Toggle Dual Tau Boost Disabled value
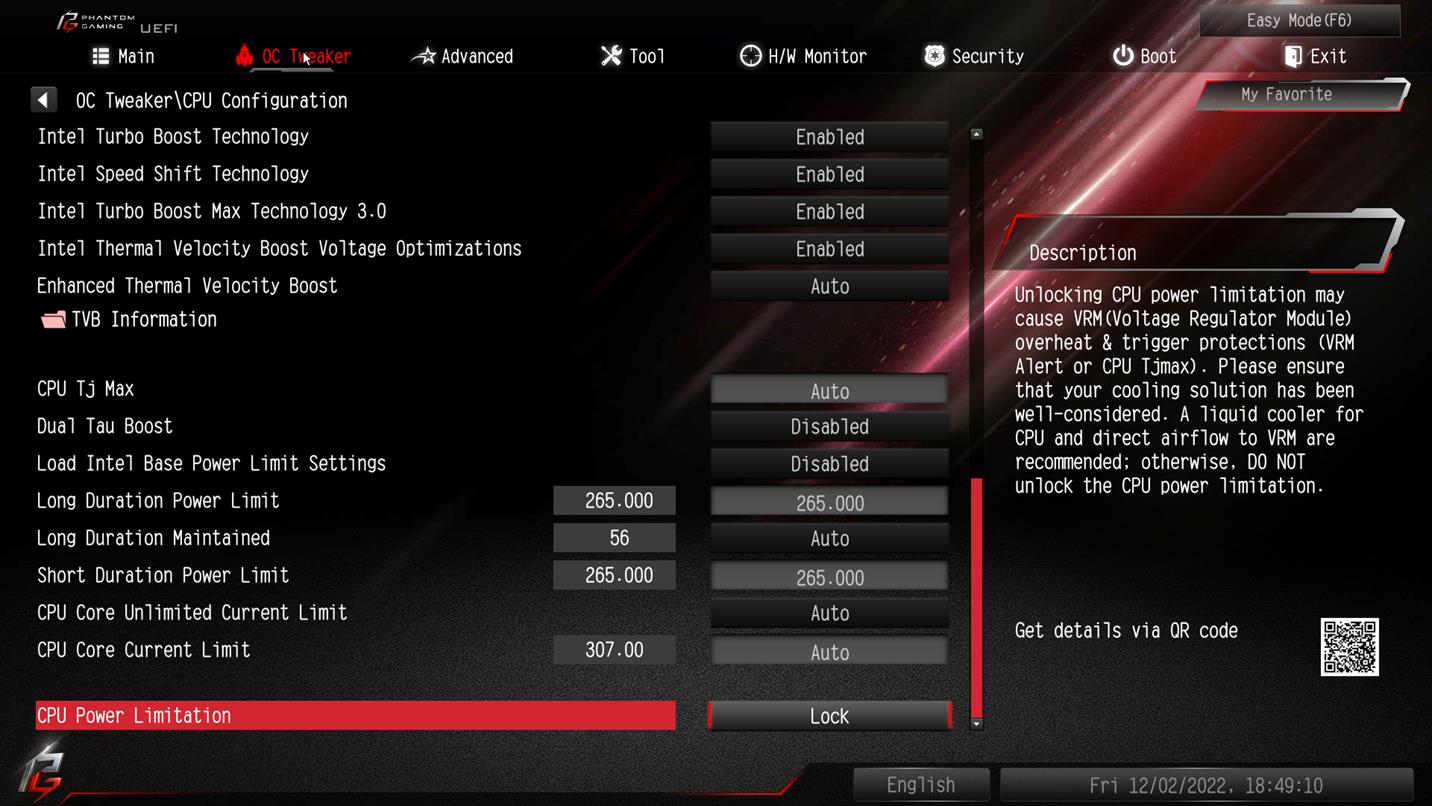The width and height of the screenshot is (1432, 806). [x=829, y=427]
